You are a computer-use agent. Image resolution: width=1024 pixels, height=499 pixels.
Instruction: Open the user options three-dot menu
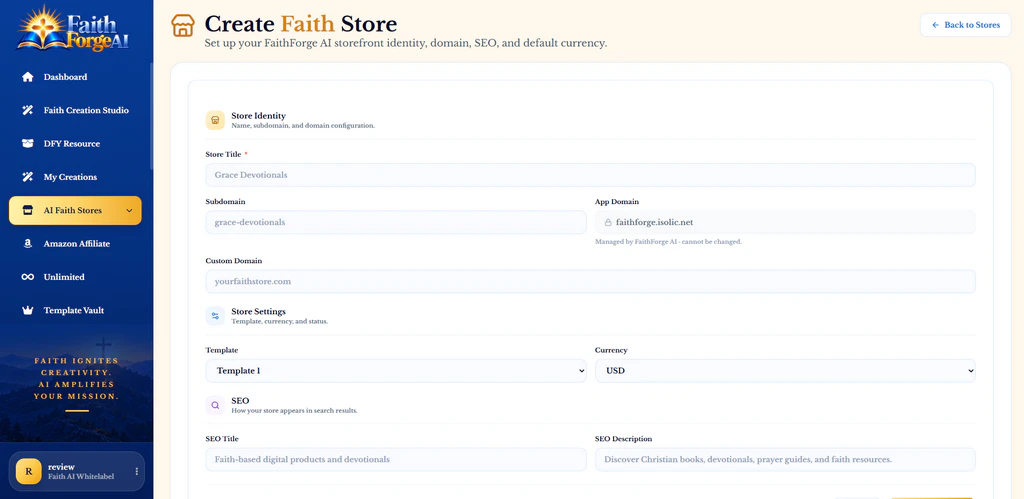[136, 471]
